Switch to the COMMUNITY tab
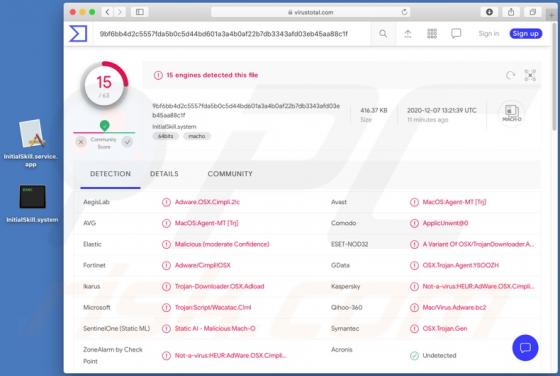This screenshot has height=376, width=560. [230, 174]
